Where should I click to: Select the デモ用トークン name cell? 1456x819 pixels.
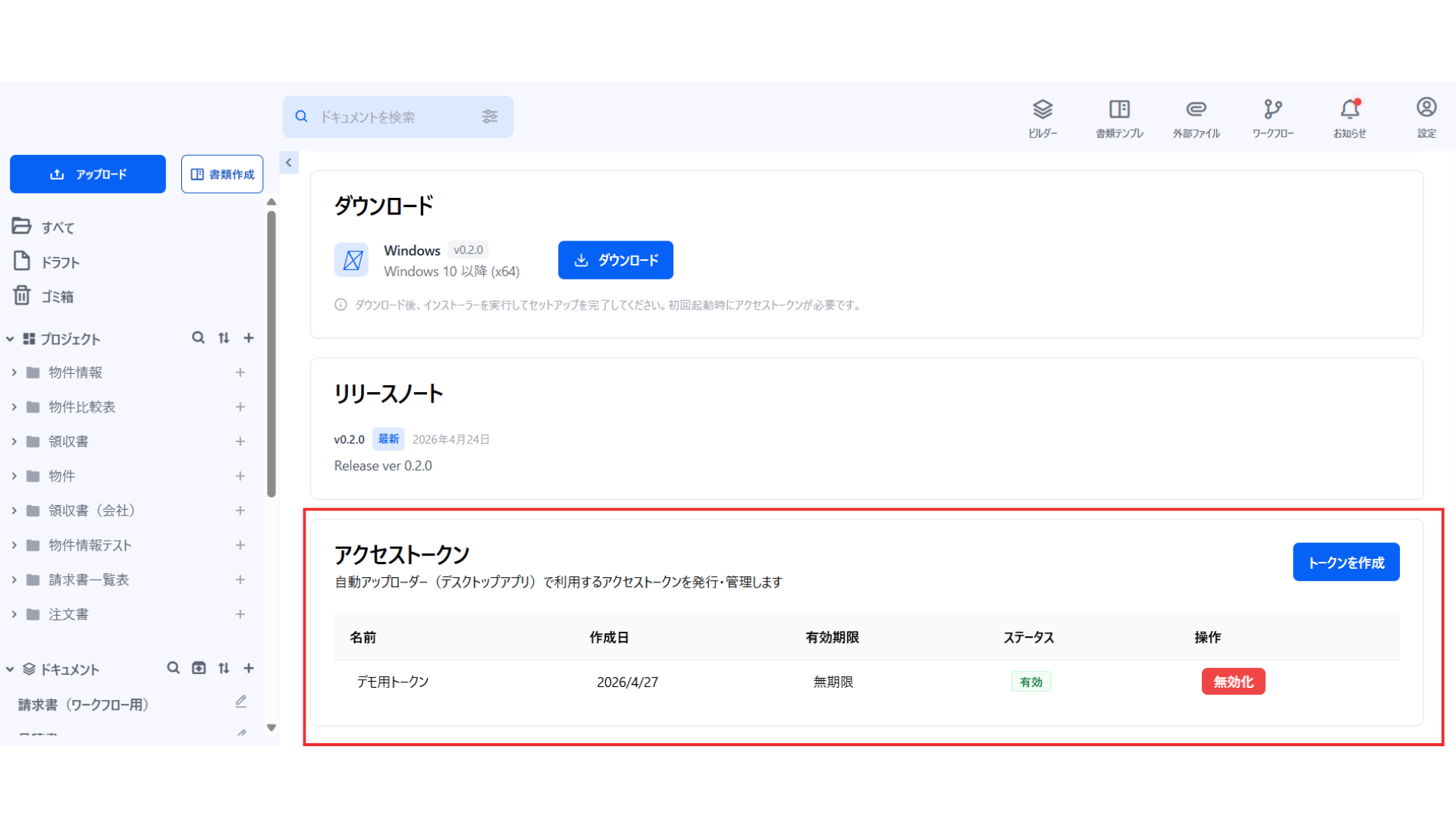[x=393, y=682]
